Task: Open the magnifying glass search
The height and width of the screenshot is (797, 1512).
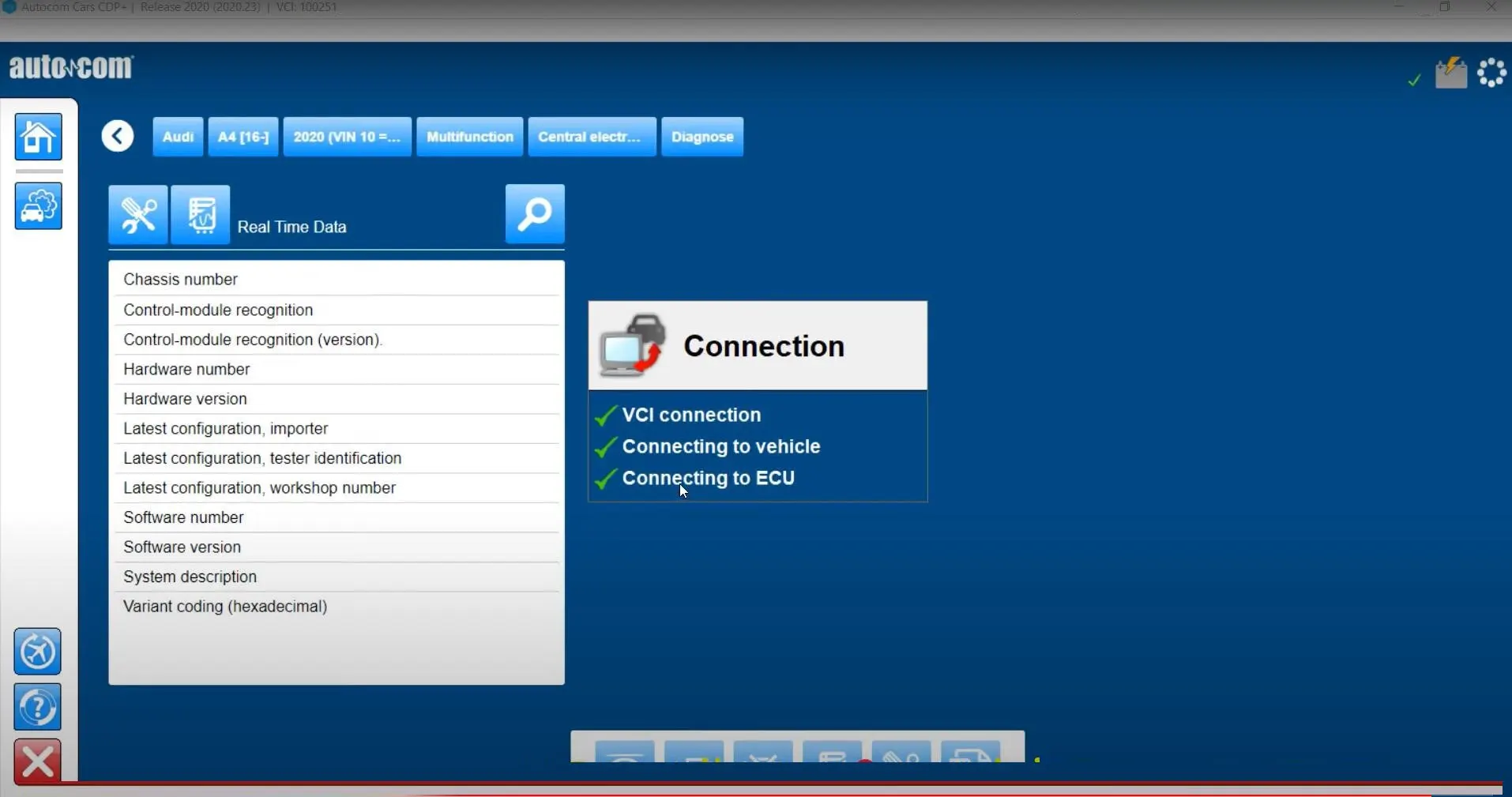Action: 535,213
